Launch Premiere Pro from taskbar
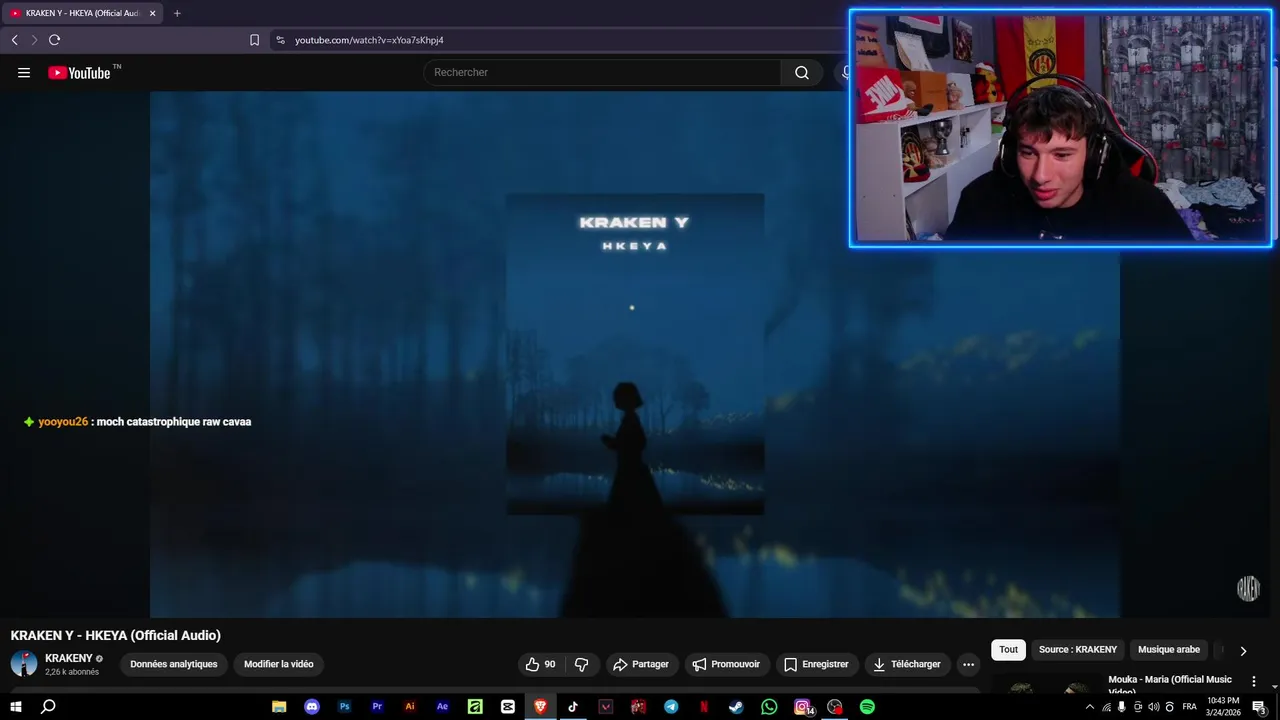This screenshot has width=1280, height=720. (x=377, y=707)
